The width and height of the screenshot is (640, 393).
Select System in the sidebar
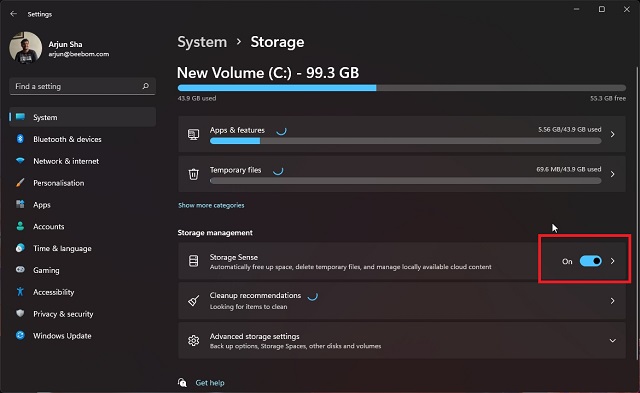tap(82, 117)
